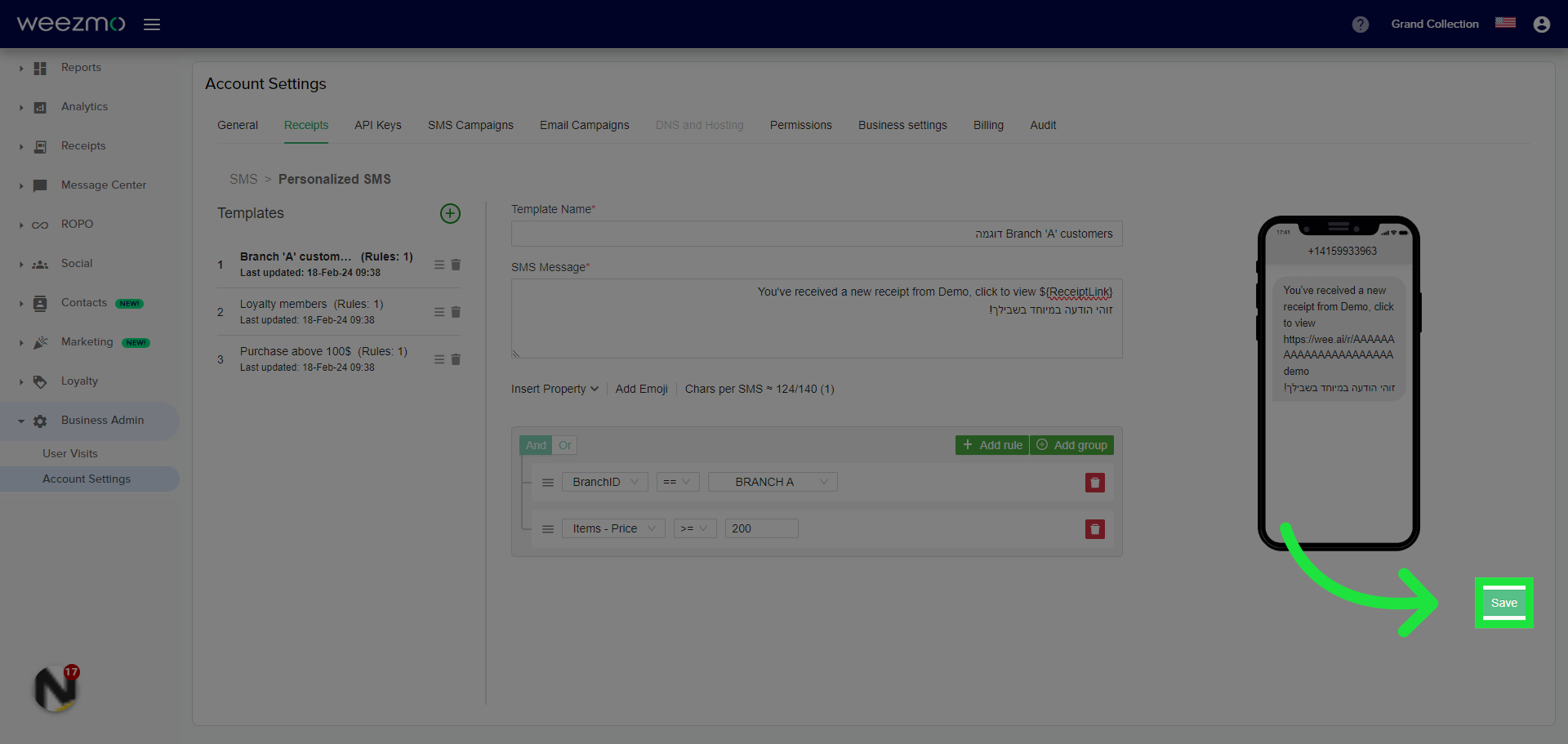
Task: Open Account Settings in the sidebar
Action: tap(87, 479)
